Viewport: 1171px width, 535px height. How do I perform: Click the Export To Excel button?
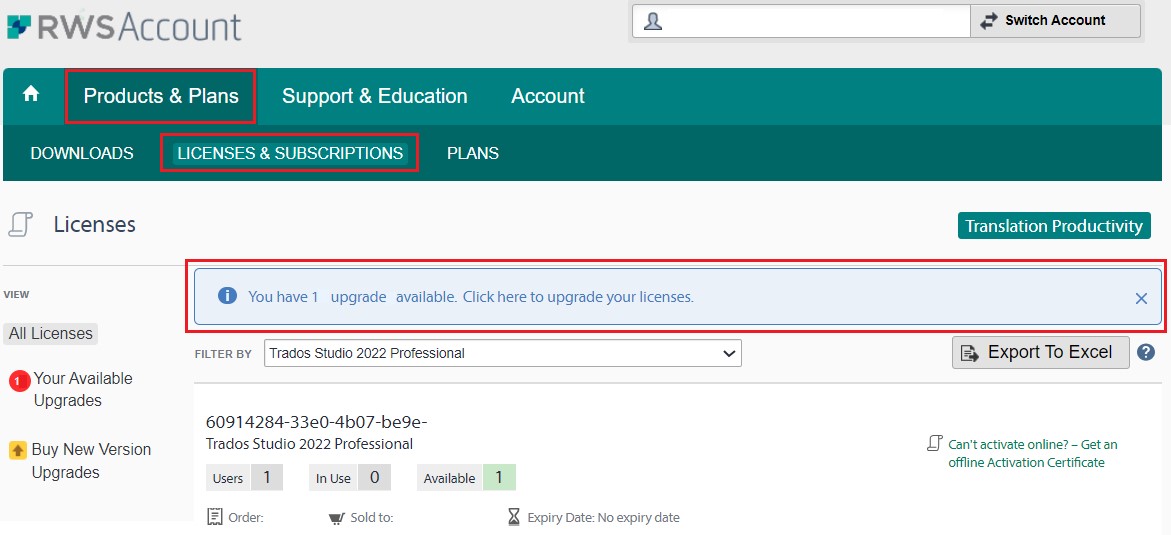click(1040, 352)
